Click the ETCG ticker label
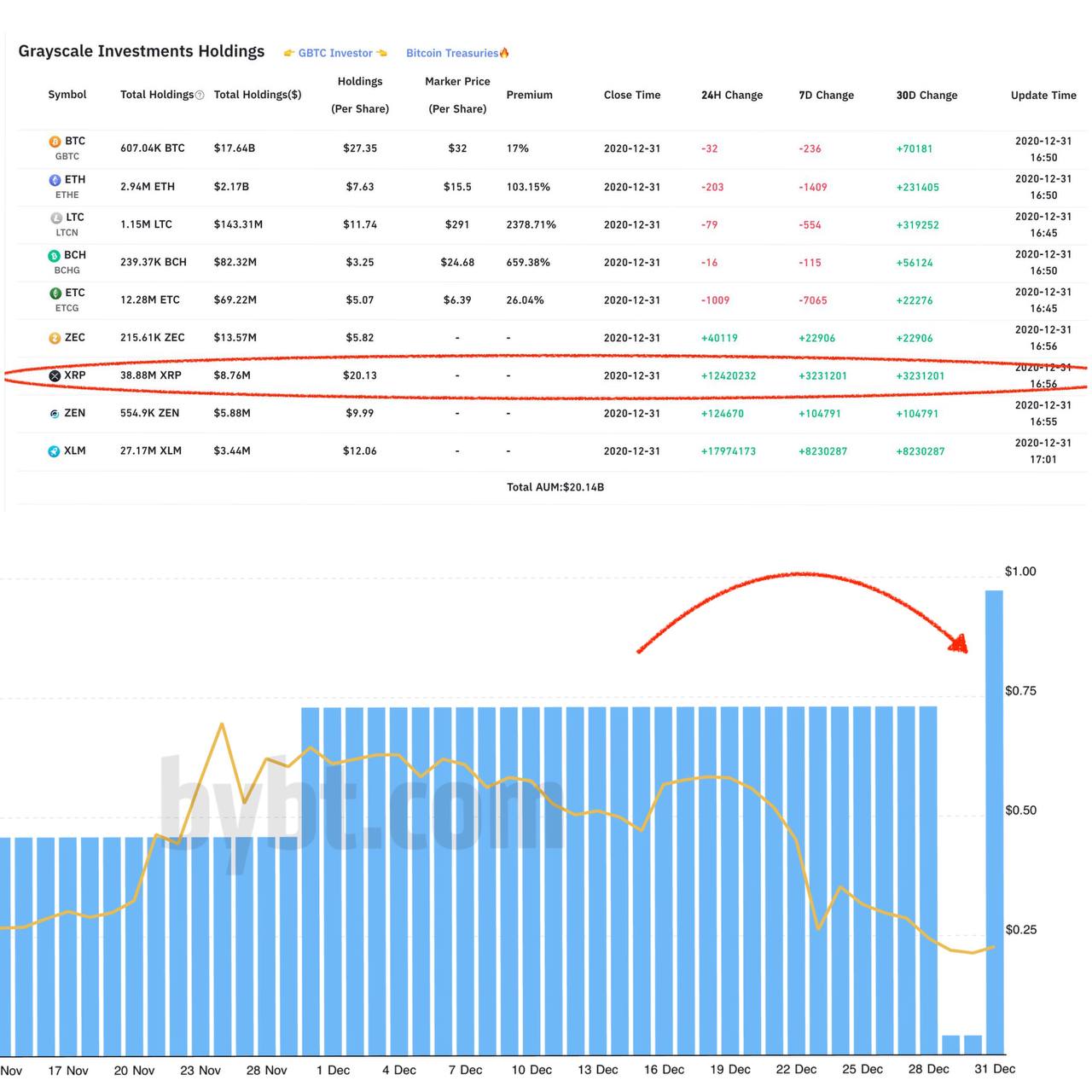This screenshot has width=1092, height=1092. (x=67, y=308)
